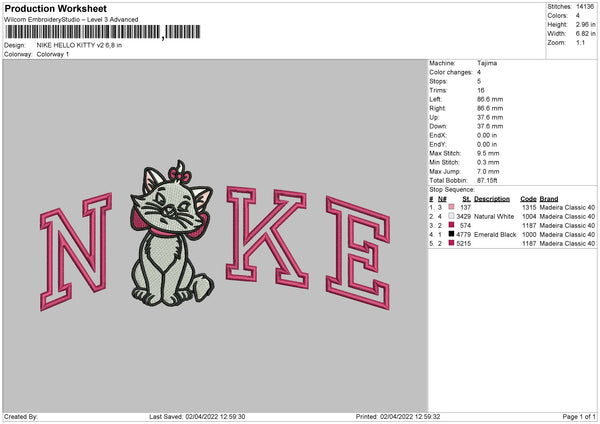Click the Brand column header

click(549, 199)
